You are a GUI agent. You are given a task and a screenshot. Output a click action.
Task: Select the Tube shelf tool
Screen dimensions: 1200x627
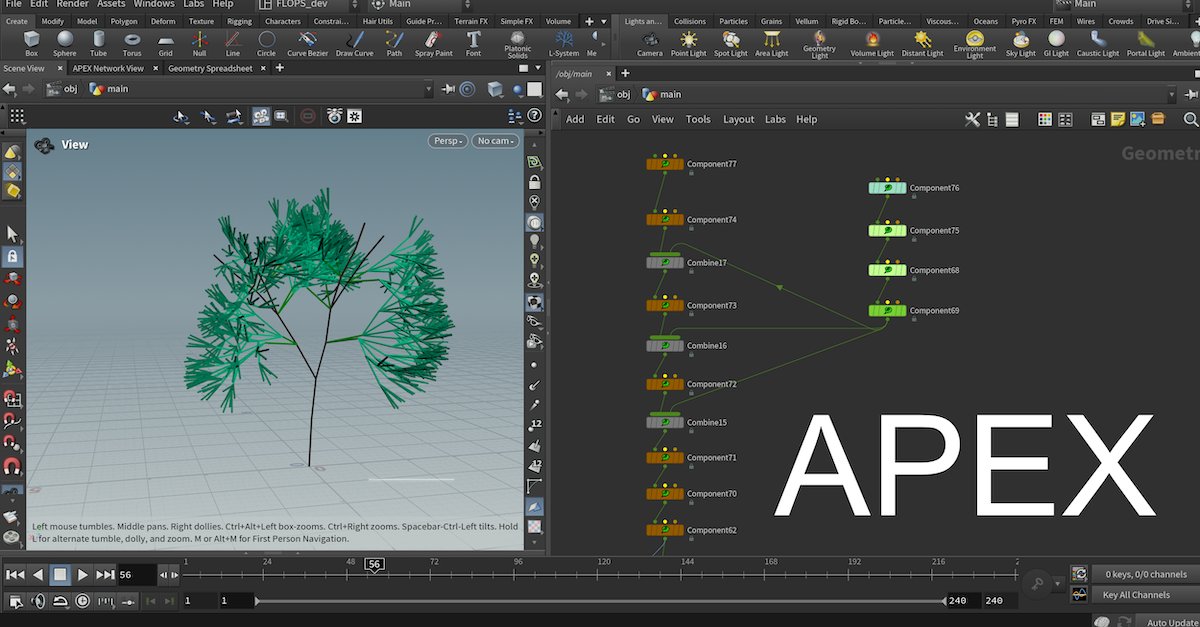[98, 43]
